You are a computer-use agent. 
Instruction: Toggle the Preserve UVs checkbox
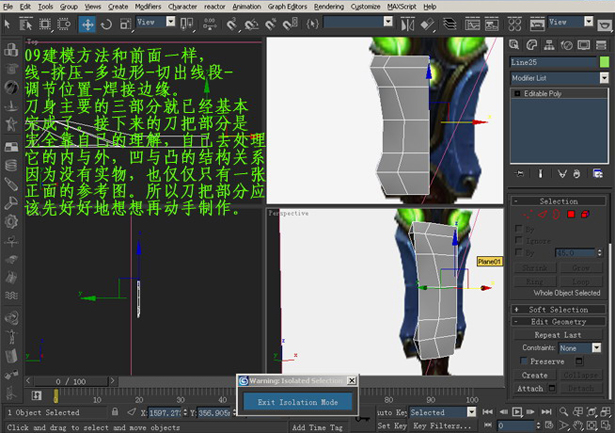[x=523, y=361]
